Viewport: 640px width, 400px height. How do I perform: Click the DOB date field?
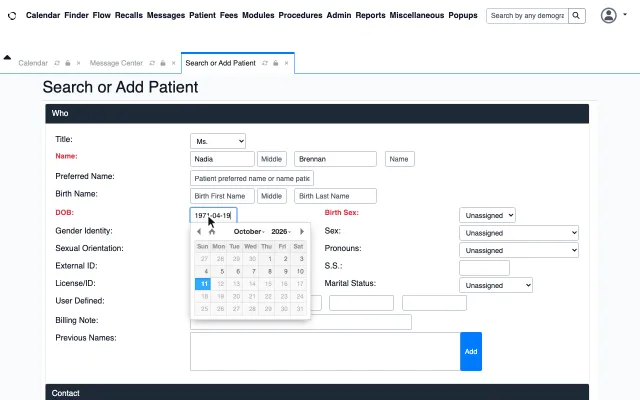[x=213, y=215]
